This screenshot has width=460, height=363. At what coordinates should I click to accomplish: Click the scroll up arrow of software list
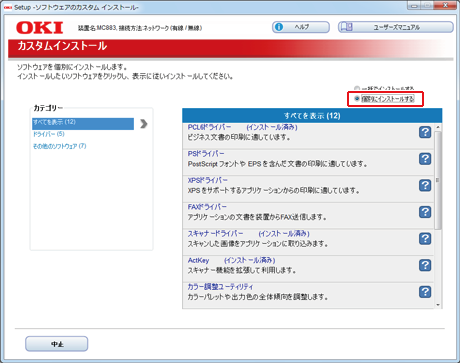click(438, 127)
